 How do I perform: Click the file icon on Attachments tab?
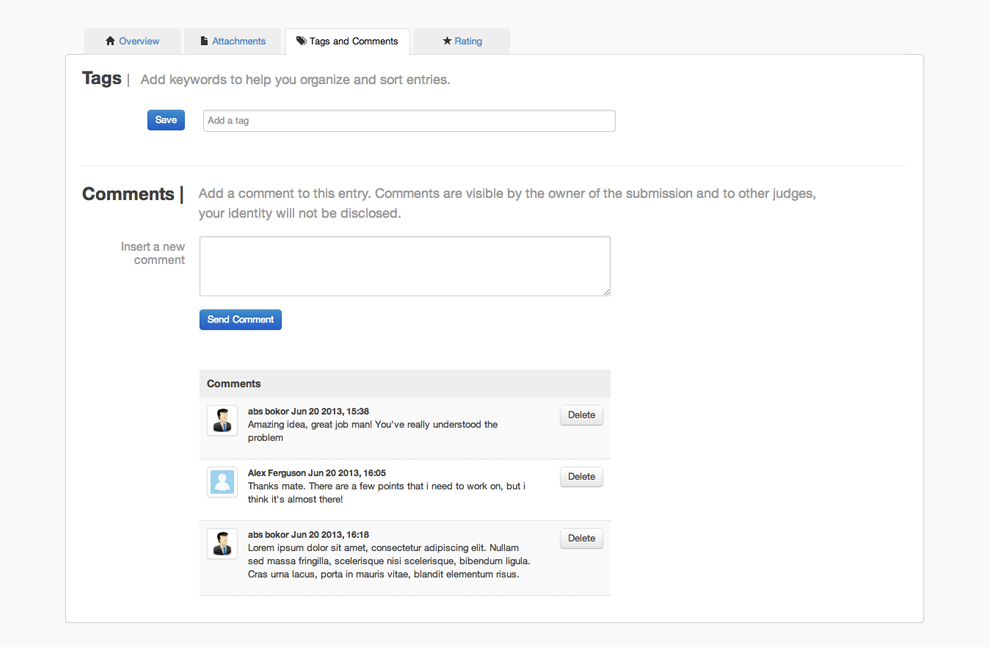[204, 41]
